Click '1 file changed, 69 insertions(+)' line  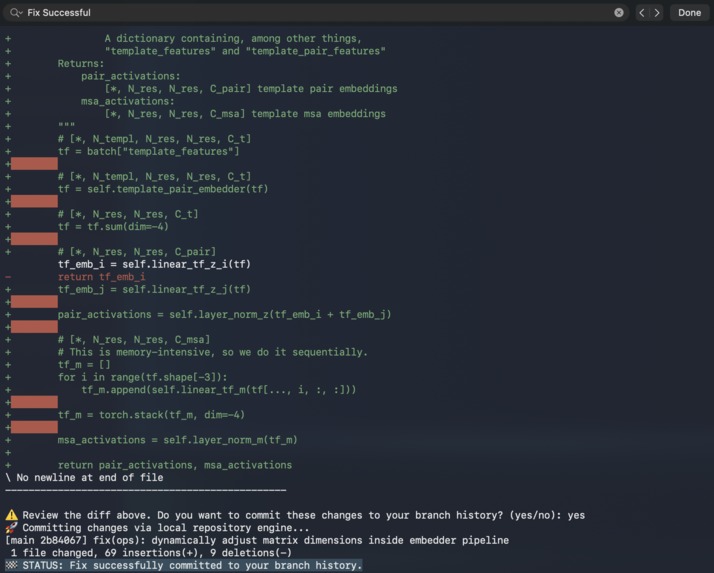pyautogui.click(x=151, y=553)
